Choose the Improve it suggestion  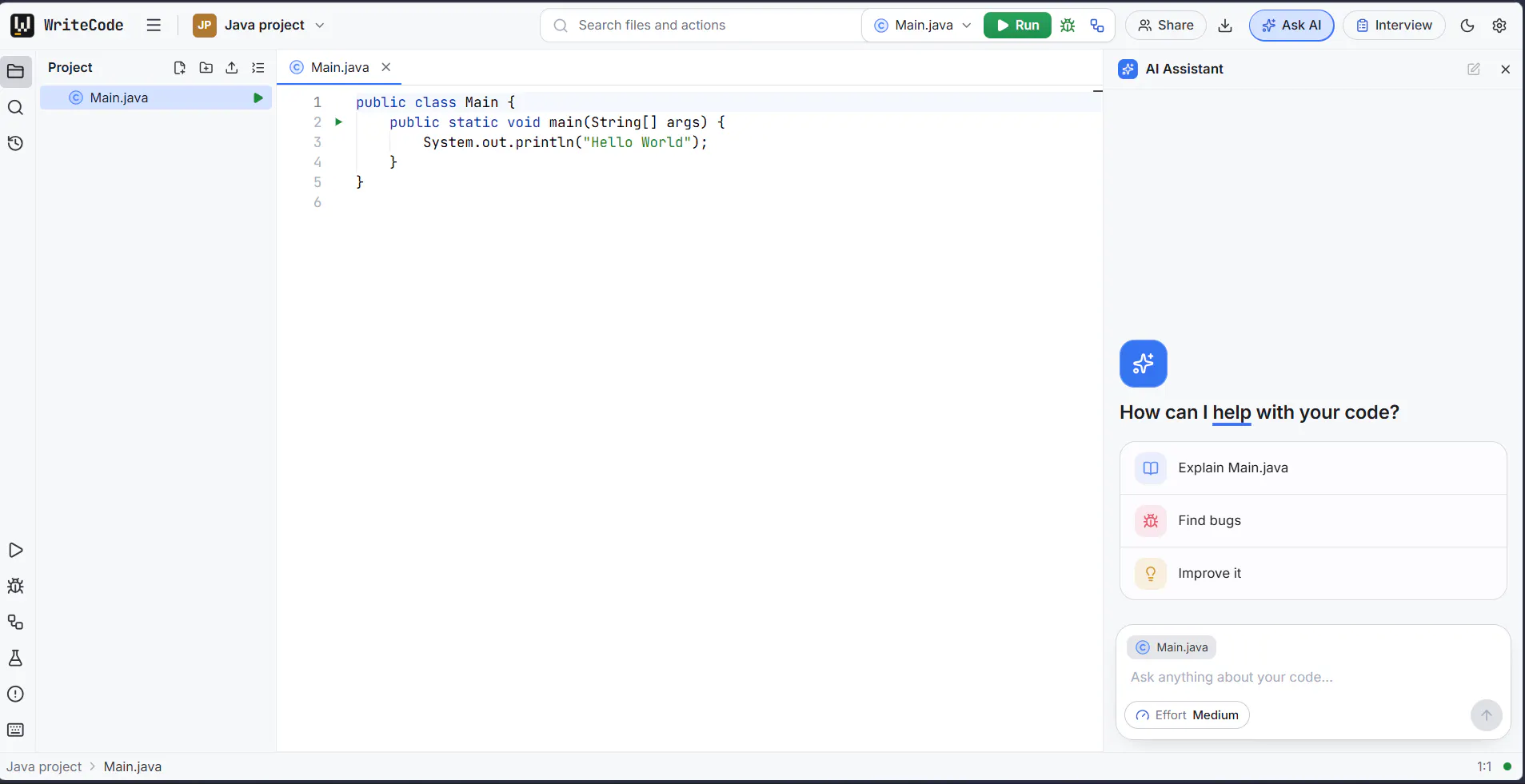pos(1313,574)
